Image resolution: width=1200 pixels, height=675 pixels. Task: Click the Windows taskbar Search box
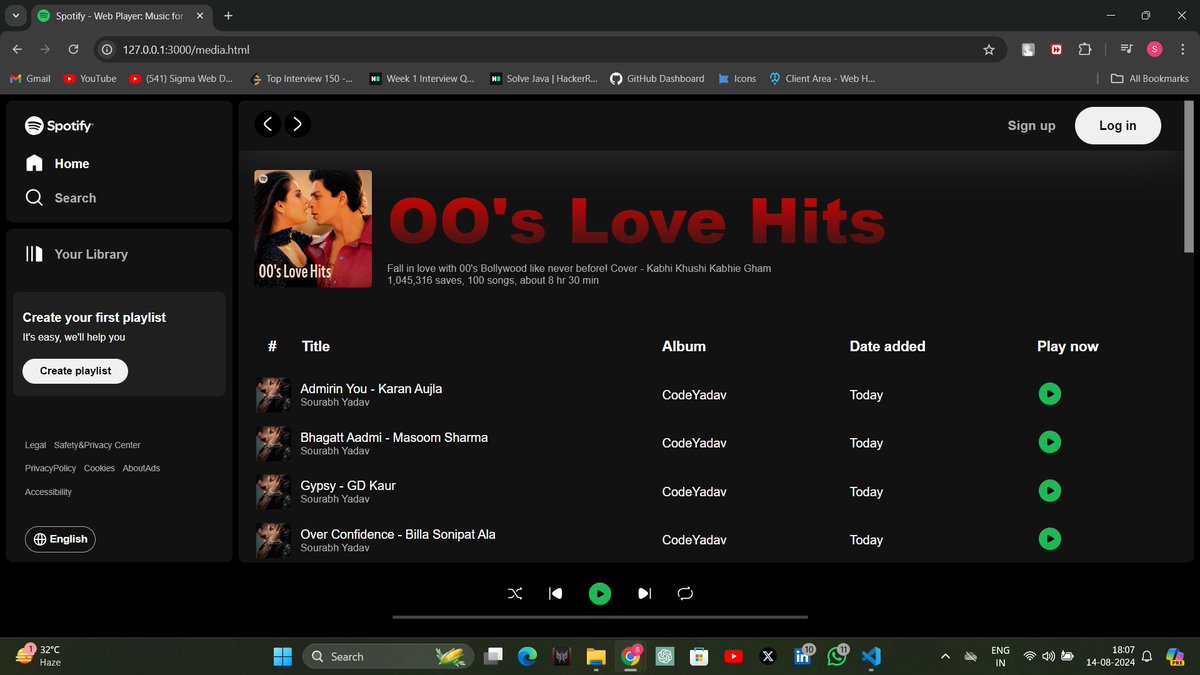387,656
